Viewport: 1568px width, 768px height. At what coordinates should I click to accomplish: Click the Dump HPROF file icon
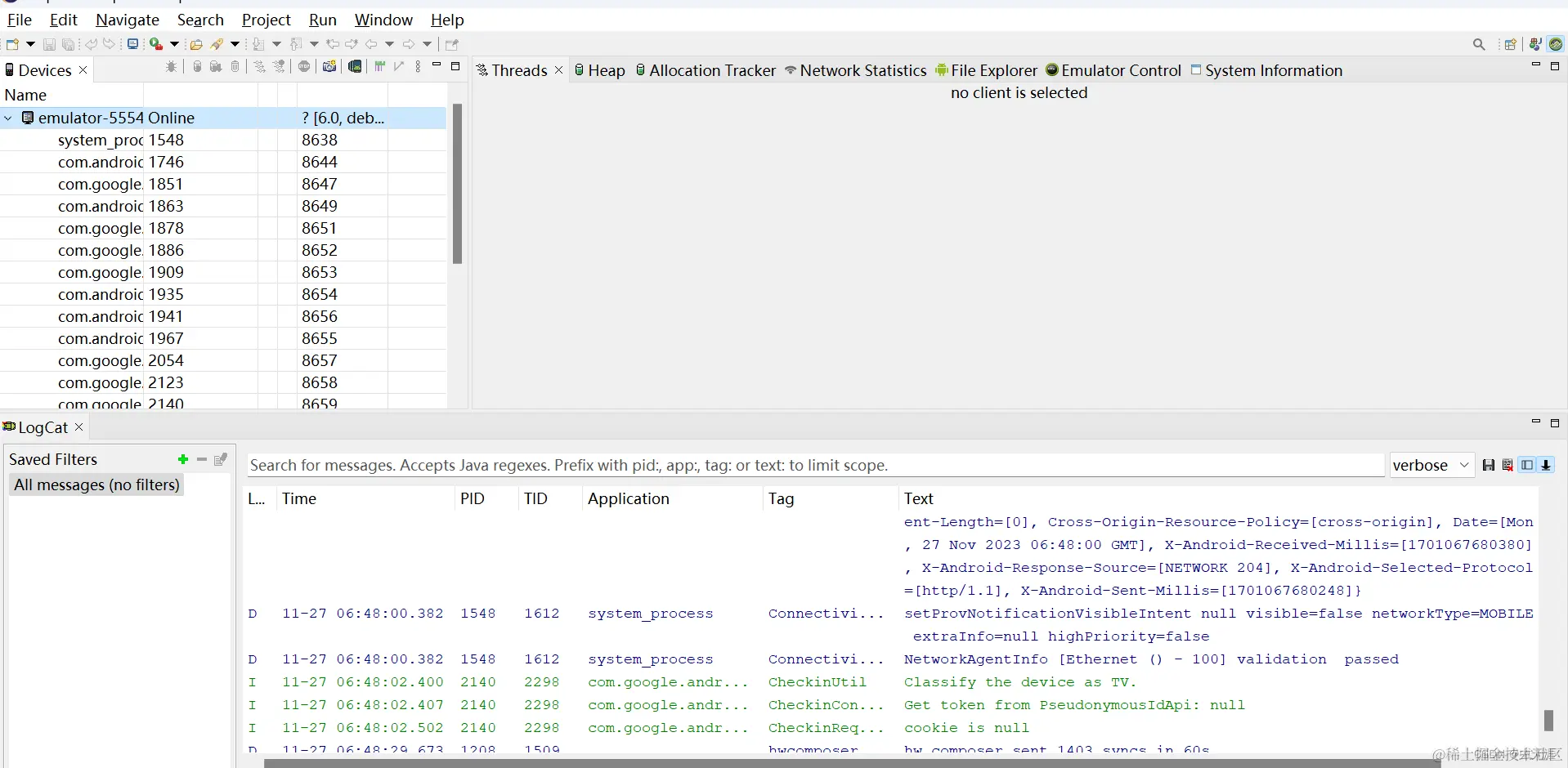pyautogui.click(x=216, y=67)
